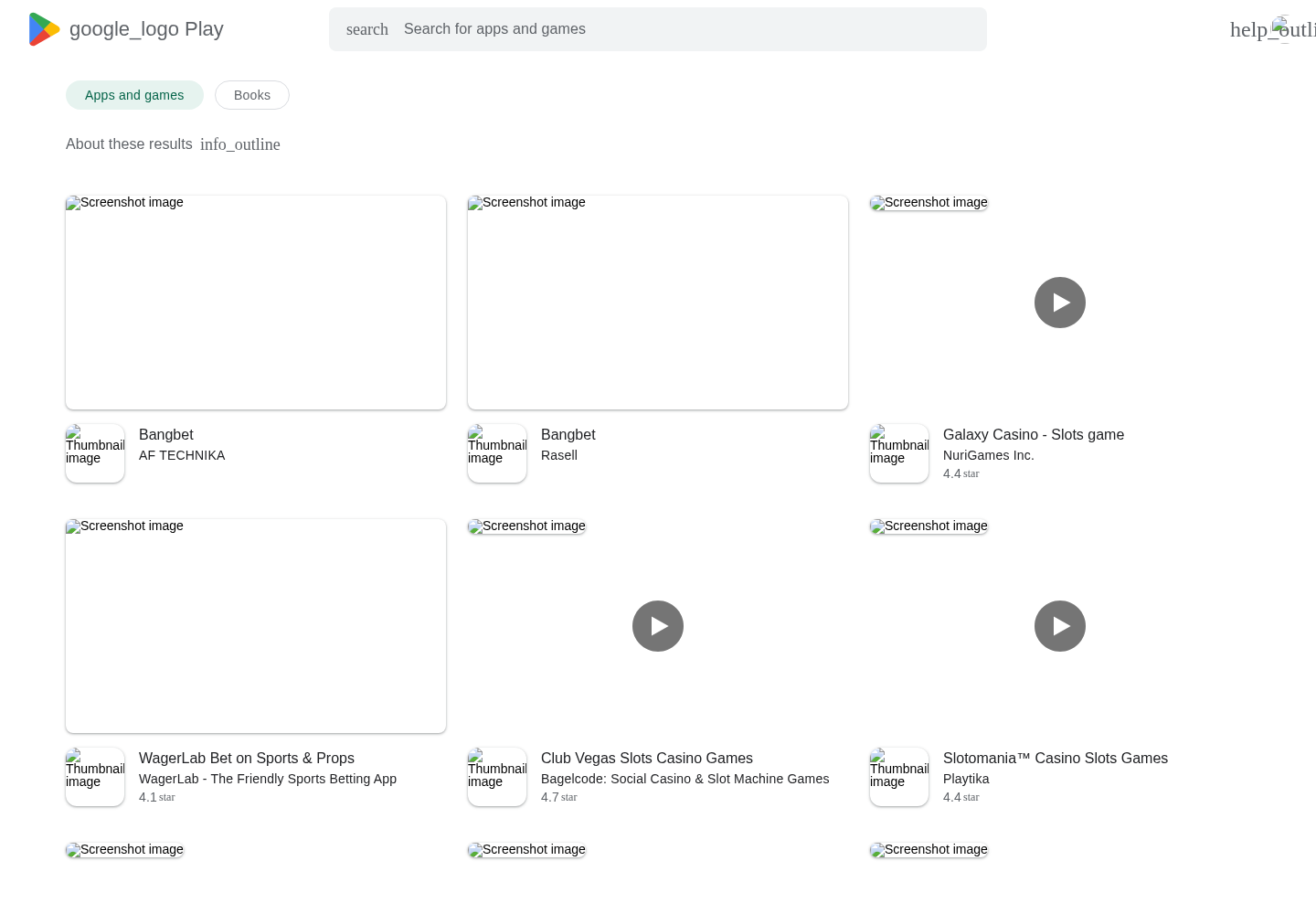Select the Apps and games filter chip
Image resolution: width=1316 pixels, height=914 pixels.
click(134, 95)
